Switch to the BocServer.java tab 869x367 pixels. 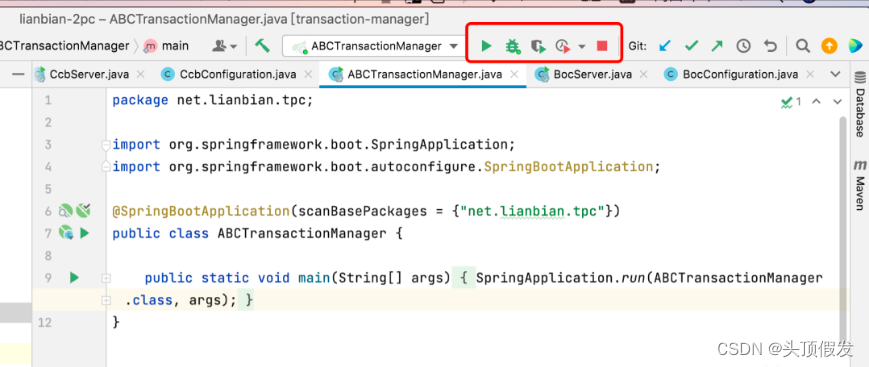pyautogui.click(x=592, y=74)
